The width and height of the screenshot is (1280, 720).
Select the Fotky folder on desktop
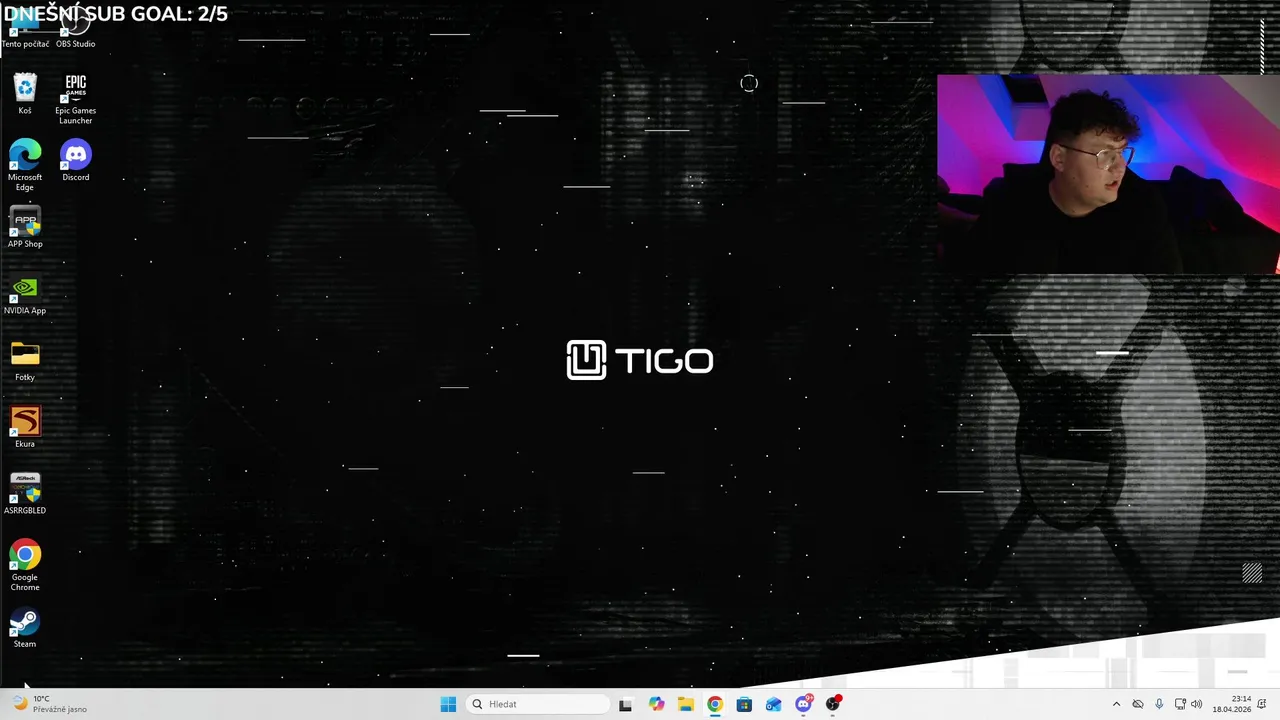point(25,361)
